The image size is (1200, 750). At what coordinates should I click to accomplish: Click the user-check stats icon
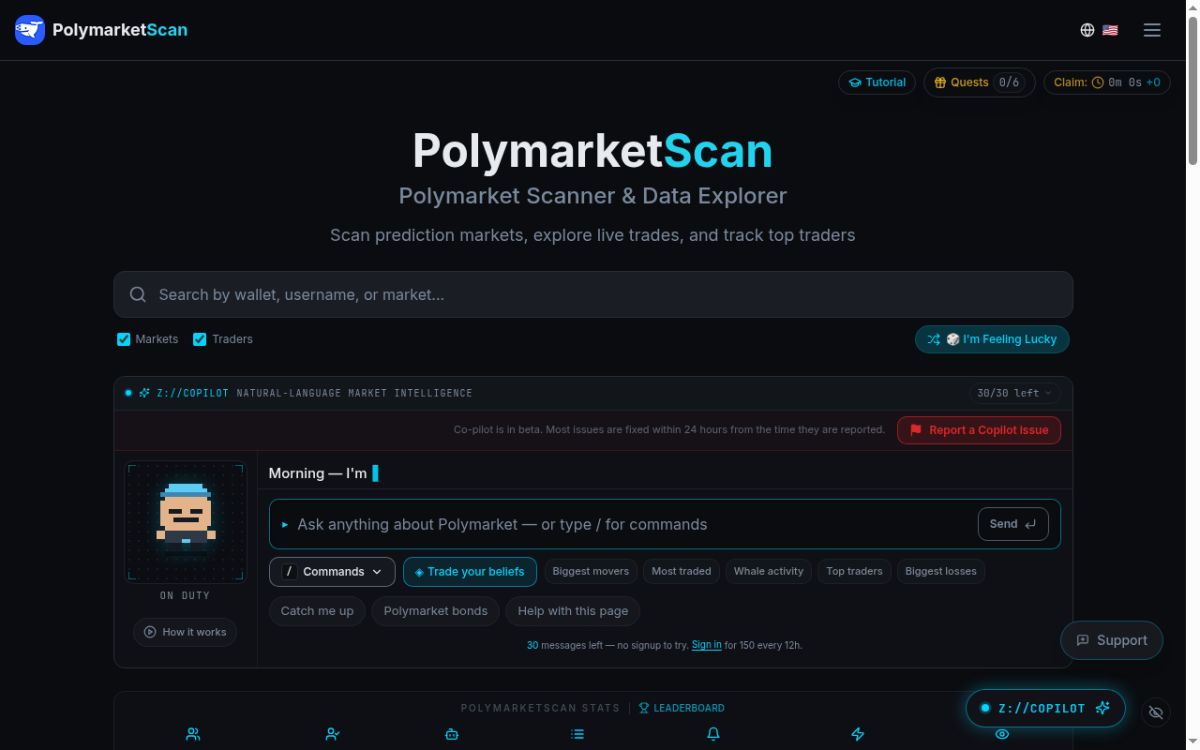(332, 734)
